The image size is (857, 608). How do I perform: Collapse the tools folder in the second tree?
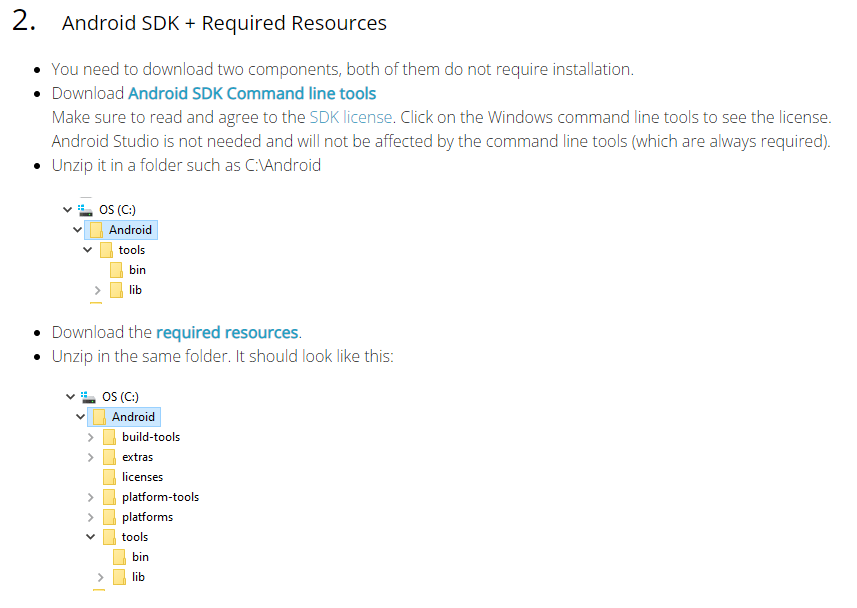(90, 537)
